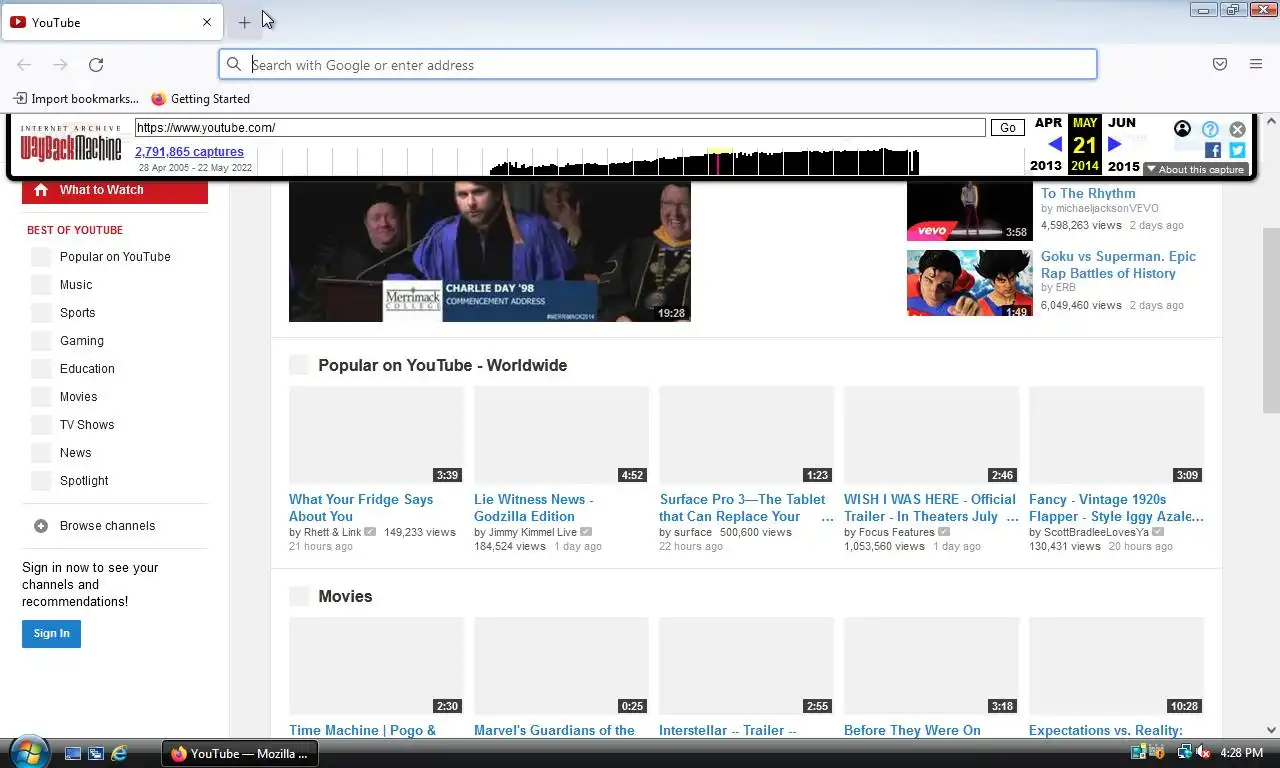Click the Firefox address search bar

click(658, 65)
